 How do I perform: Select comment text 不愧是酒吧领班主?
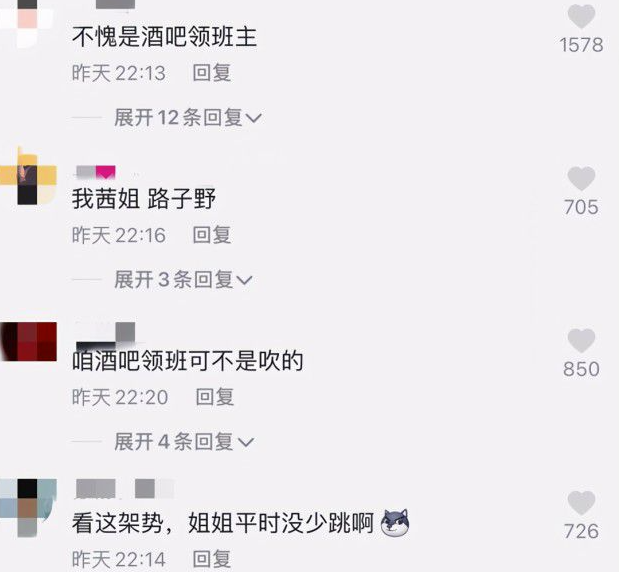click(x=164, y=37)
